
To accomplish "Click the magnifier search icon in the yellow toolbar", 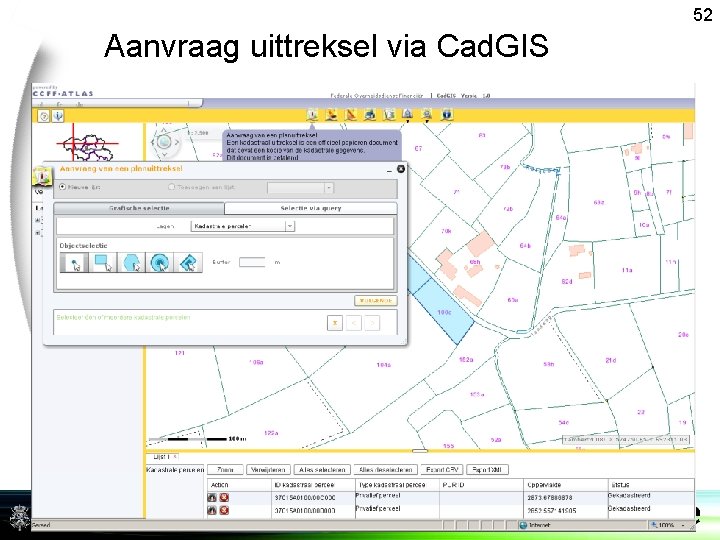I will [x=427, y=114].
